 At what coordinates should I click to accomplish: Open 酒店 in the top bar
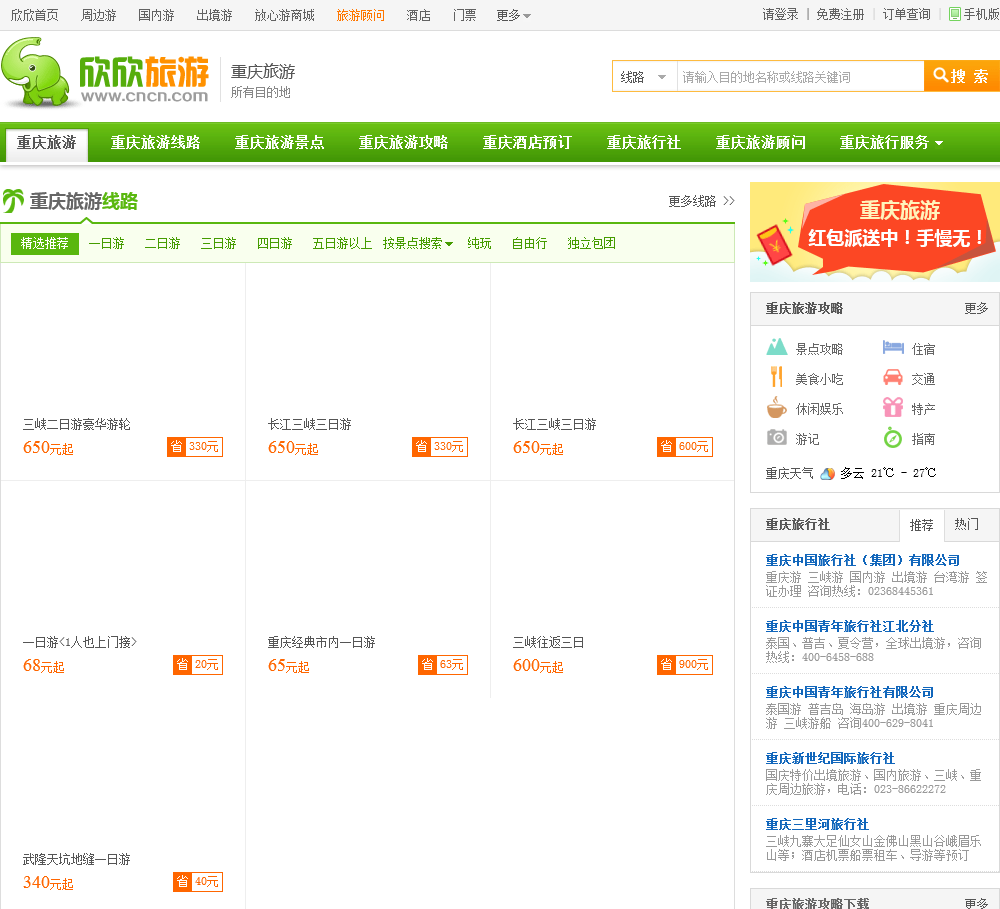418,15
